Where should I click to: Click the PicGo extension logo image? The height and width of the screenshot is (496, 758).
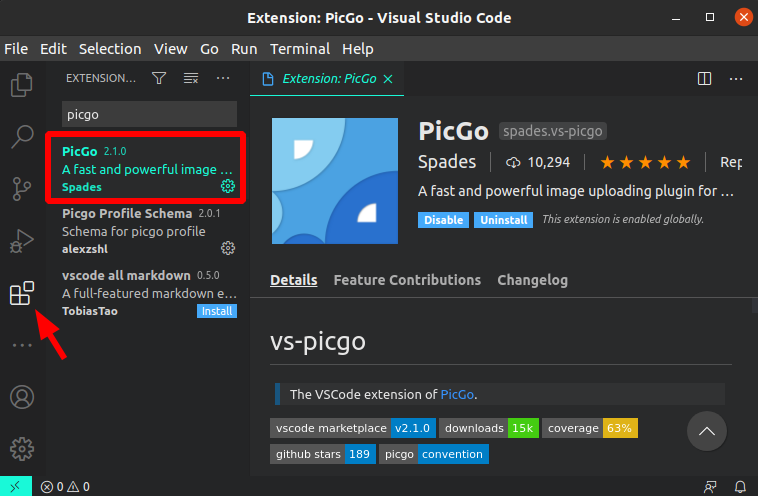(335, 181)
